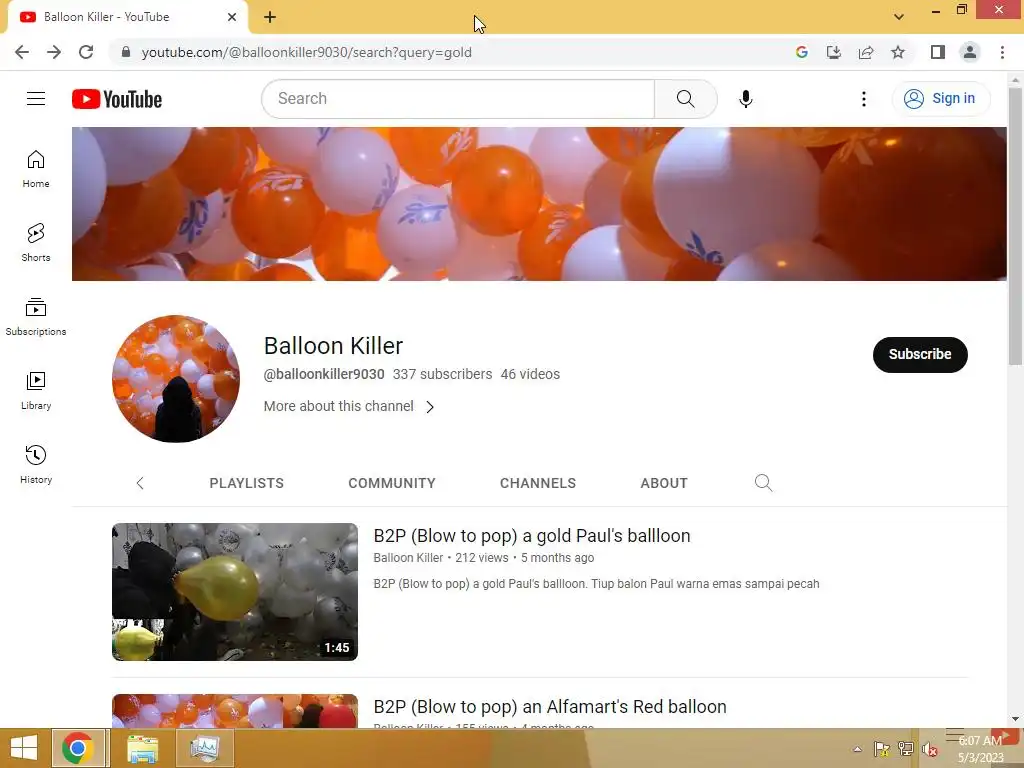
Task: Click the YouTube logo
Action: pyautogui.click(x=117, y=99)
